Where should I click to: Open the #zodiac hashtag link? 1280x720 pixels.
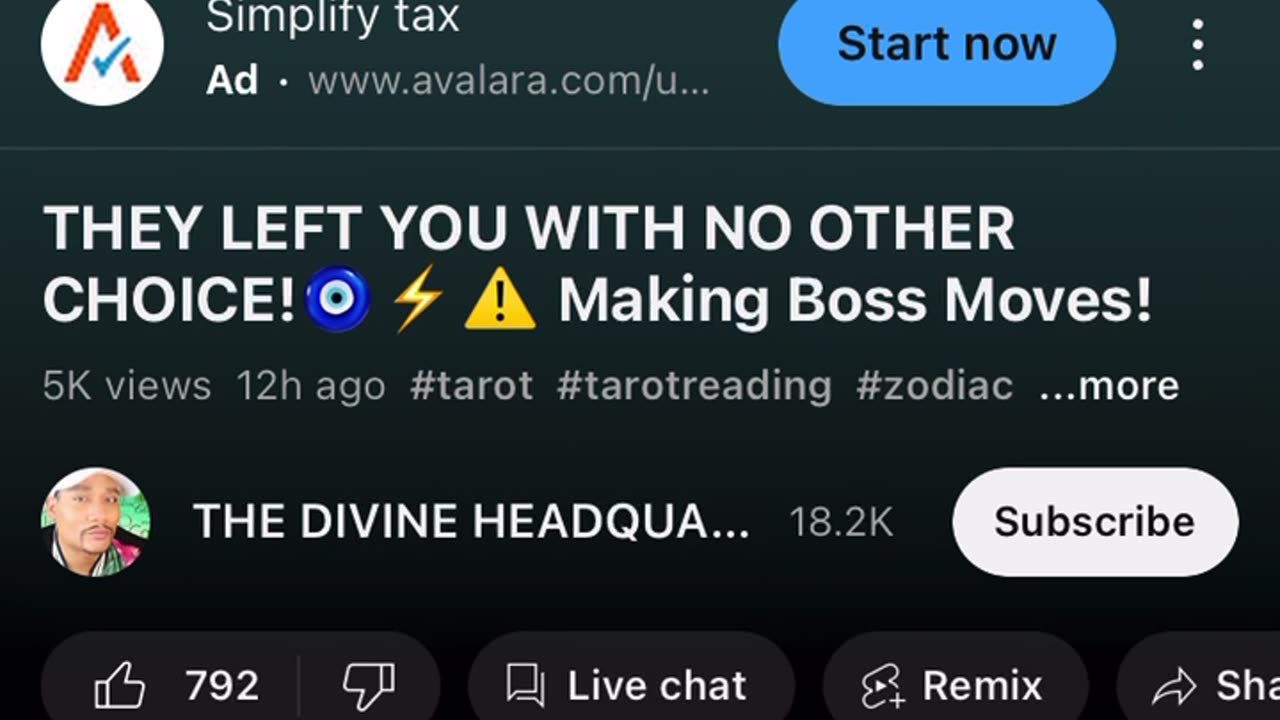[934, 385]
